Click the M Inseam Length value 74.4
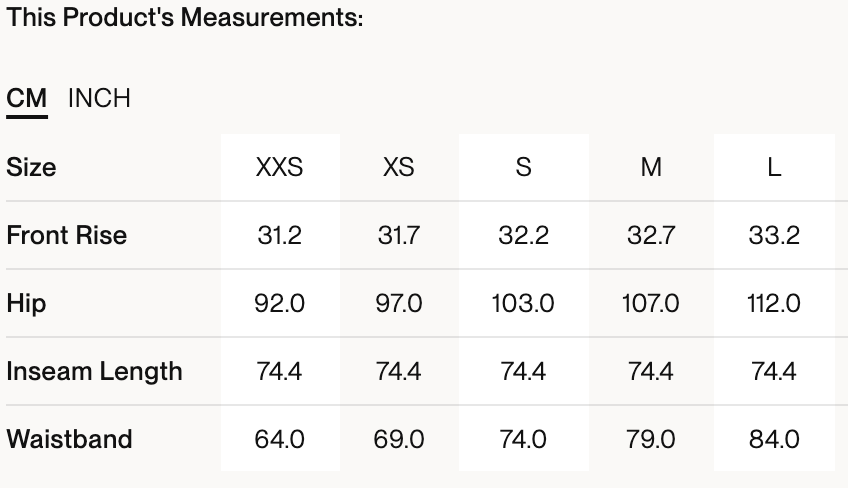The image size is (848, 488). 651,371
